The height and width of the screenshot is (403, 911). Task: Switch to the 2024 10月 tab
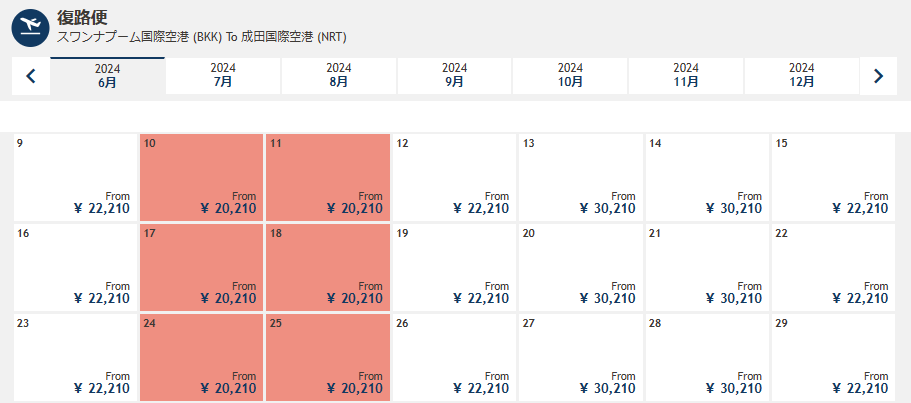pos(571,76)
